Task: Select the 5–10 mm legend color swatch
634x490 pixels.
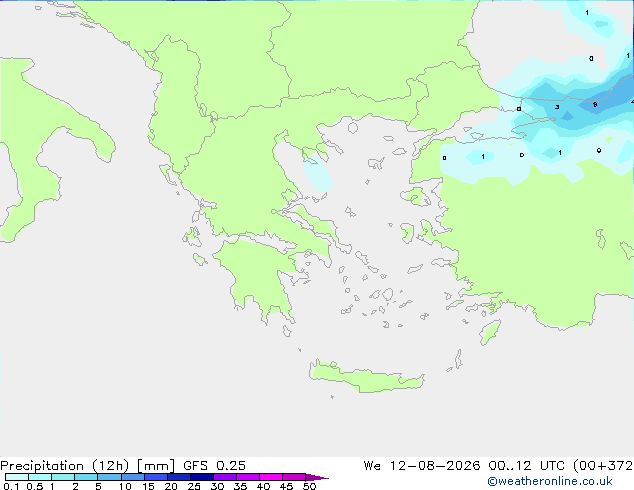Action: [109, 477]
